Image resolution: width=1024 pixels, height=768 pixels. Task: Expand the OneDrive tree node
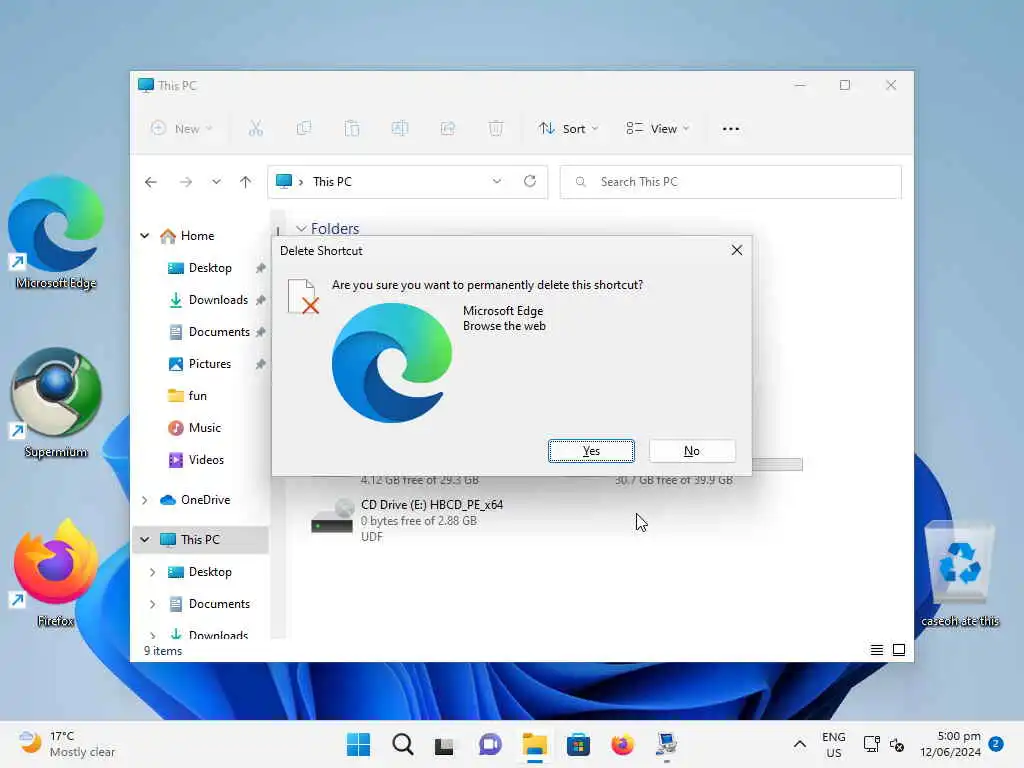pos(145,500)
